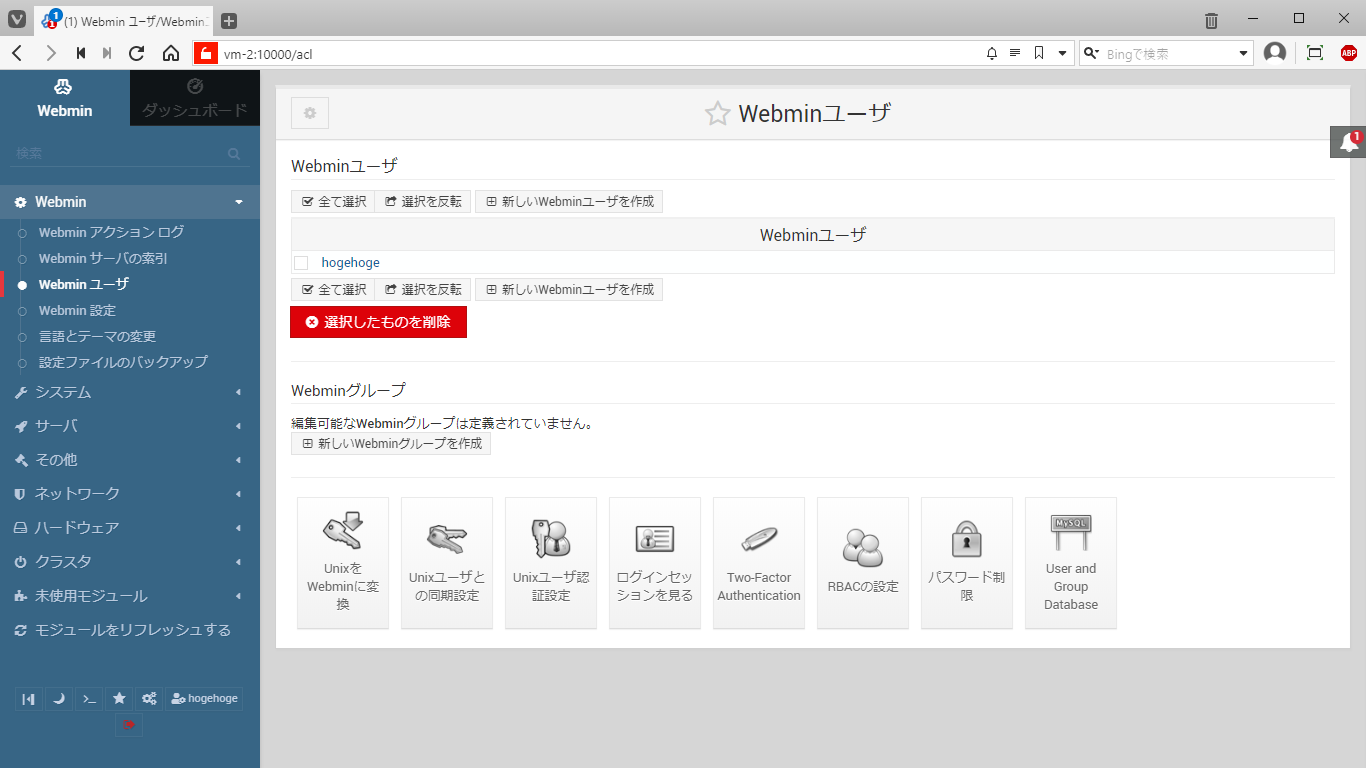Click モジュールをリフレッシュする in sidebar

(x=130, y=630)
